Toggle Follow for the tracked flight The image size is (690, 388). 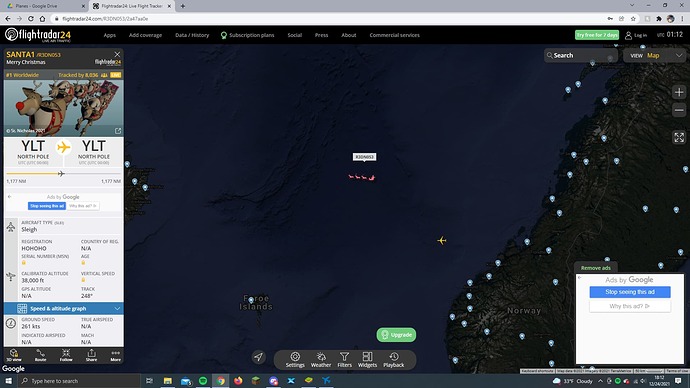pos(66,355)
